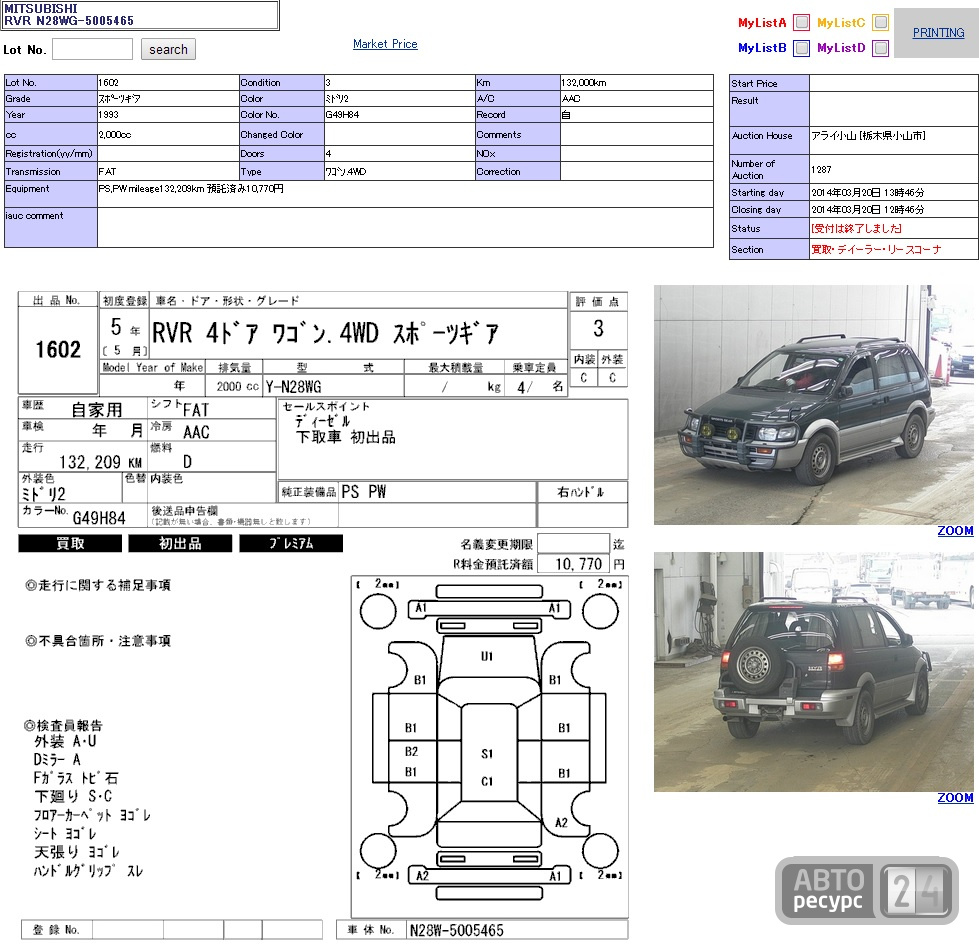
Task: Click the PRINTING link
Action: point(938,33)
